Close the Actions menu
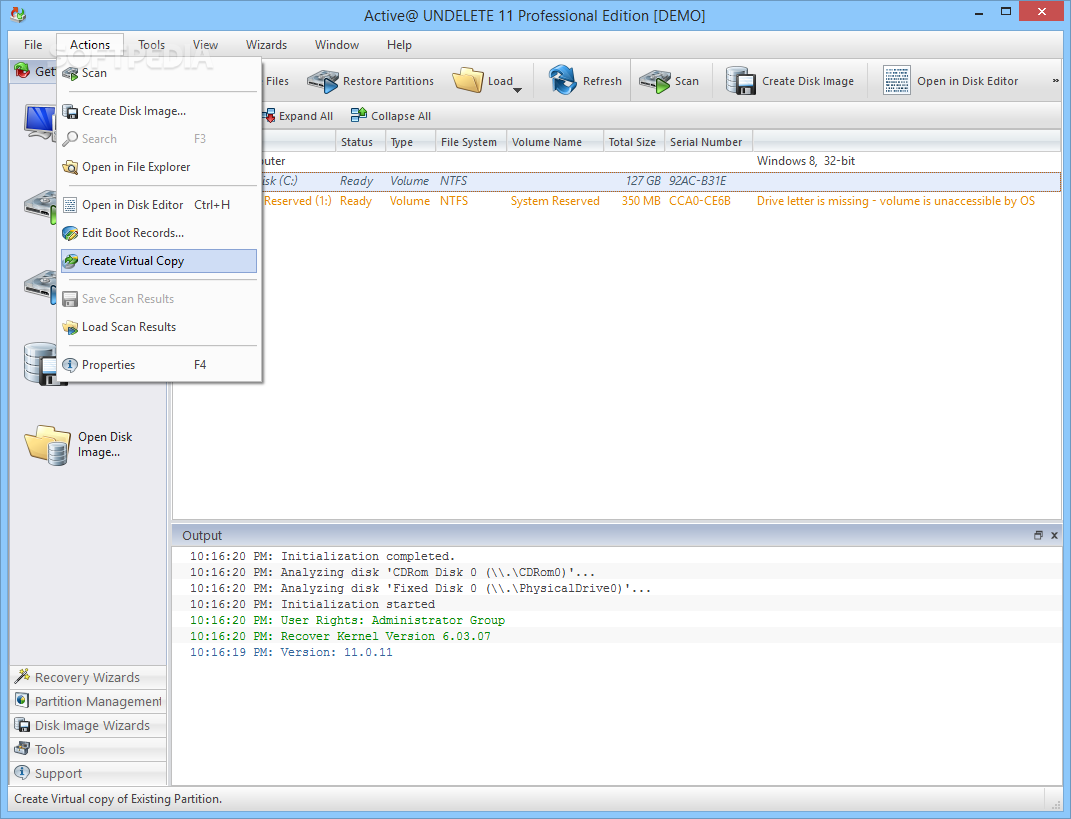Image resolution: width=1071 pixels, height=819 pixels. (90, 45)
